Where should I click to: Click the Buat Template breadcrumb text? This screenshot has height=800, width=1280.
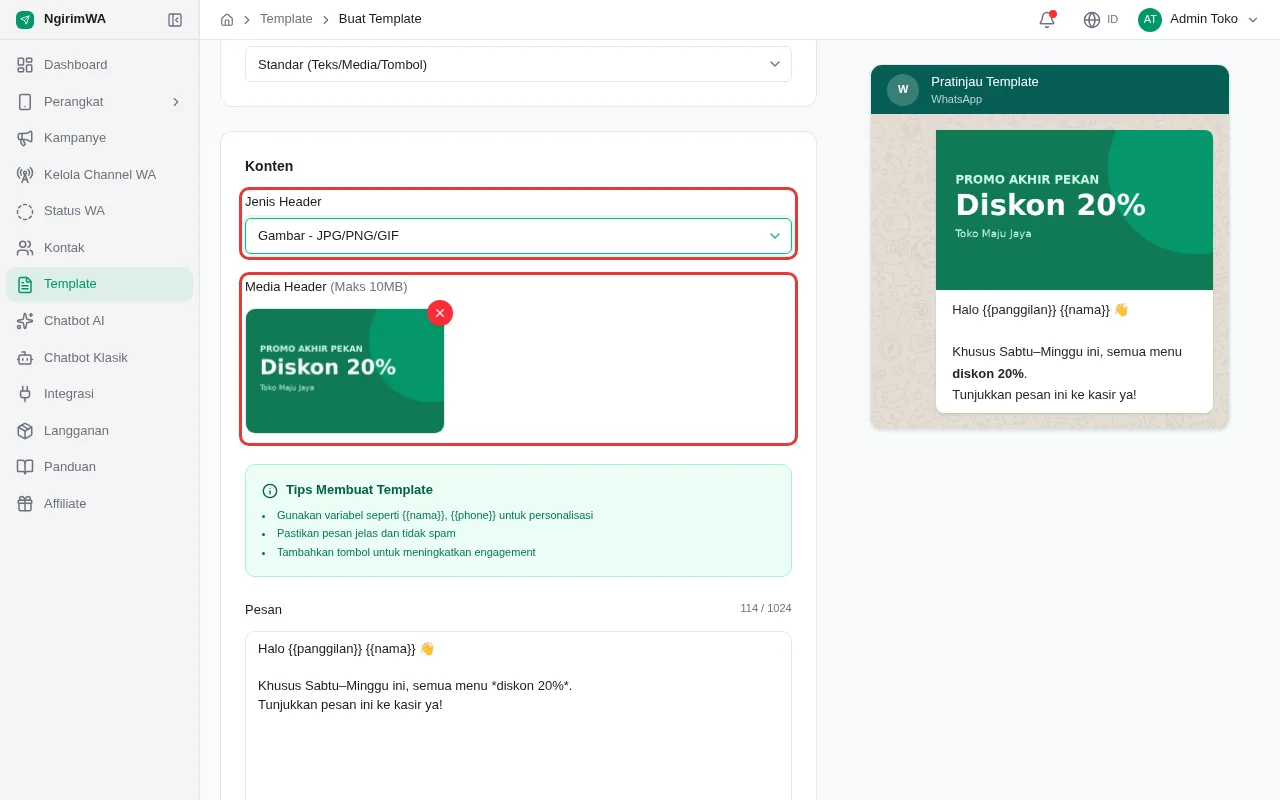(x=380, y=19)
